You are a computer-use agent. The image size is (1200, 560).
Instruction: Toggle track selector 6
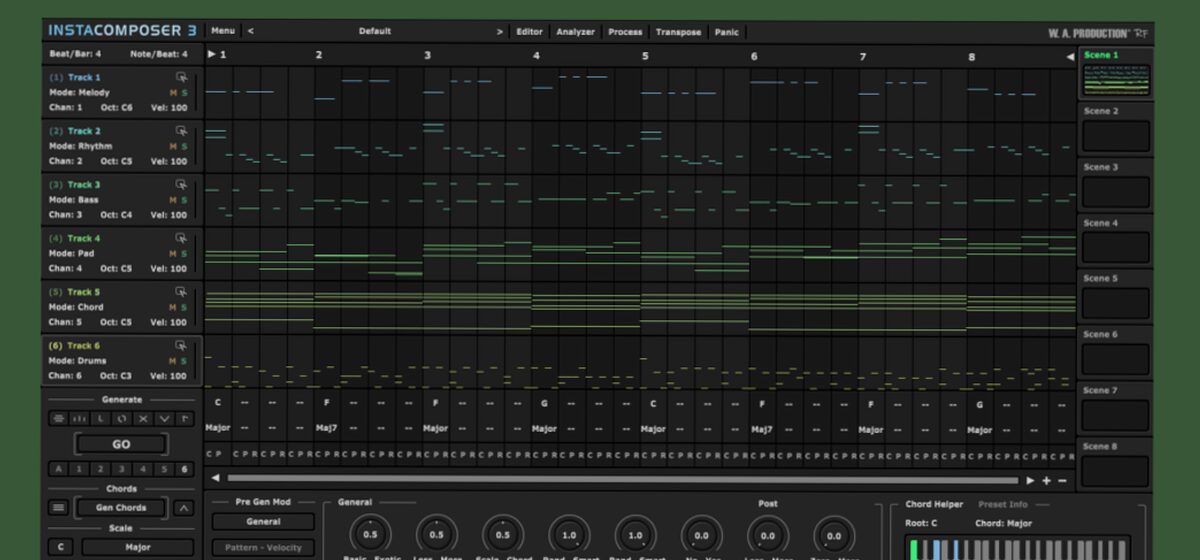(184, 469)
